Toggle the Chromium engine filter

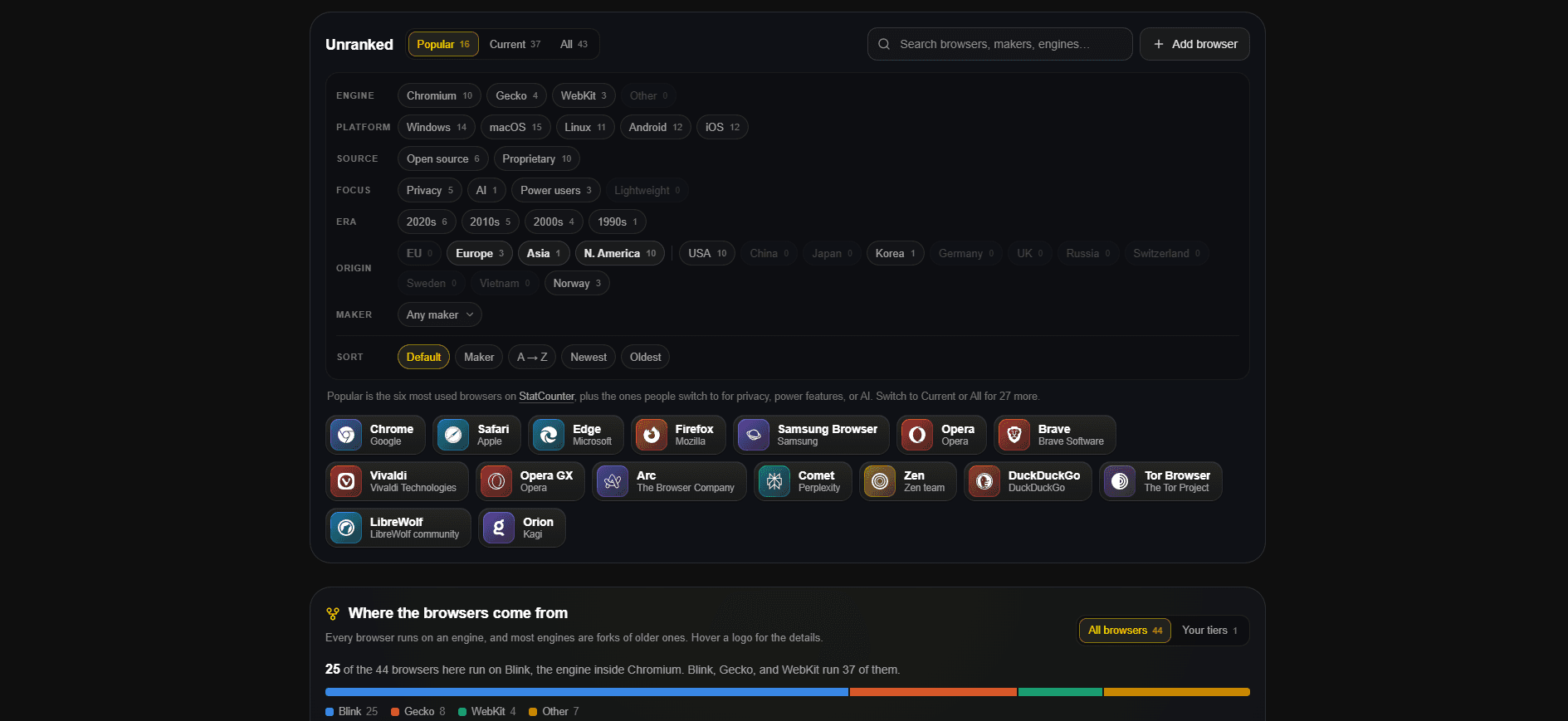(x=439, y=95)
